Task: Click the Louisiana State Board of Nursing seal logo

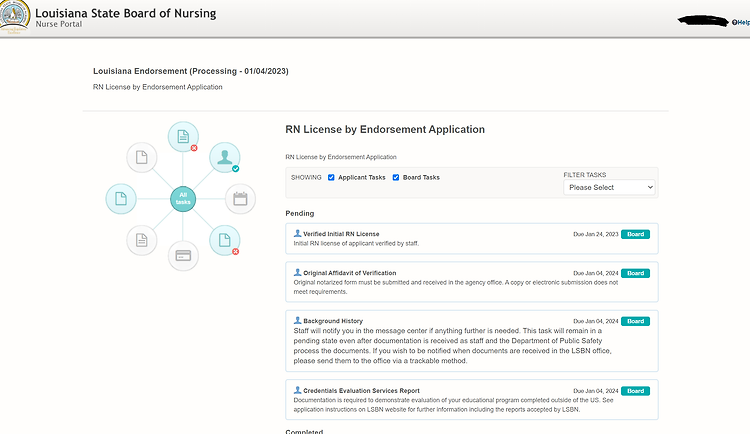Action: click(x=14, y=17)
